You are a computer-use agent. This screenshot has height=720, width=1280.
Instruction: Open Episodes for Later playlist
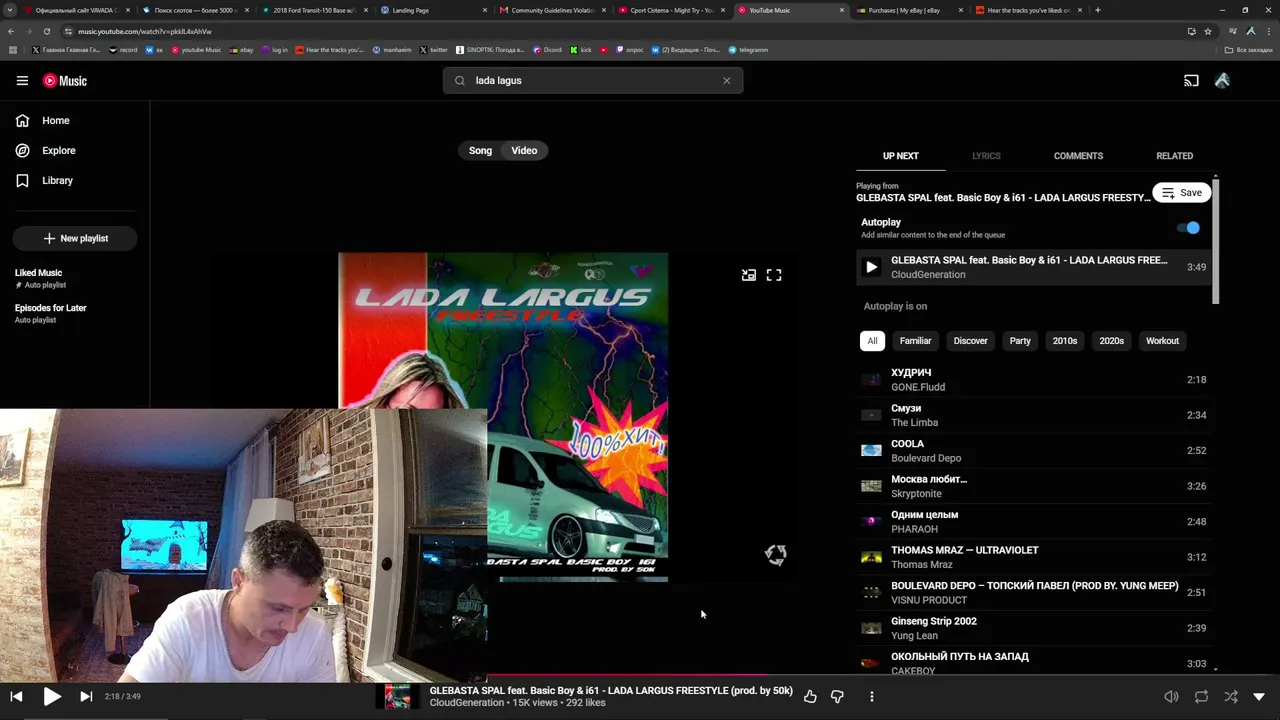[50, 313]
